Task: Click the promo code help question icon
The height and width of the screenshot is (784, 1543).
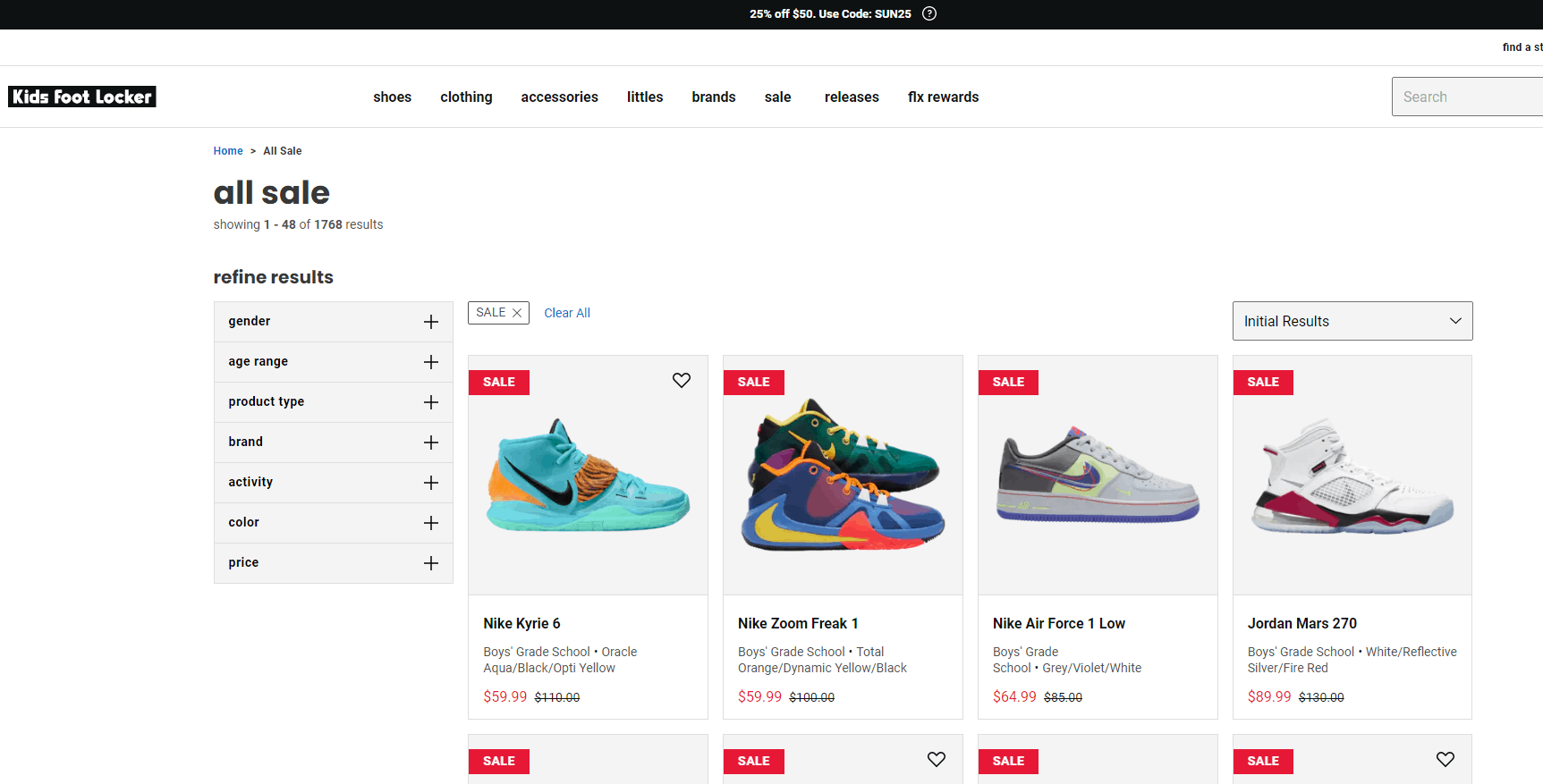Action: (929, 13)
